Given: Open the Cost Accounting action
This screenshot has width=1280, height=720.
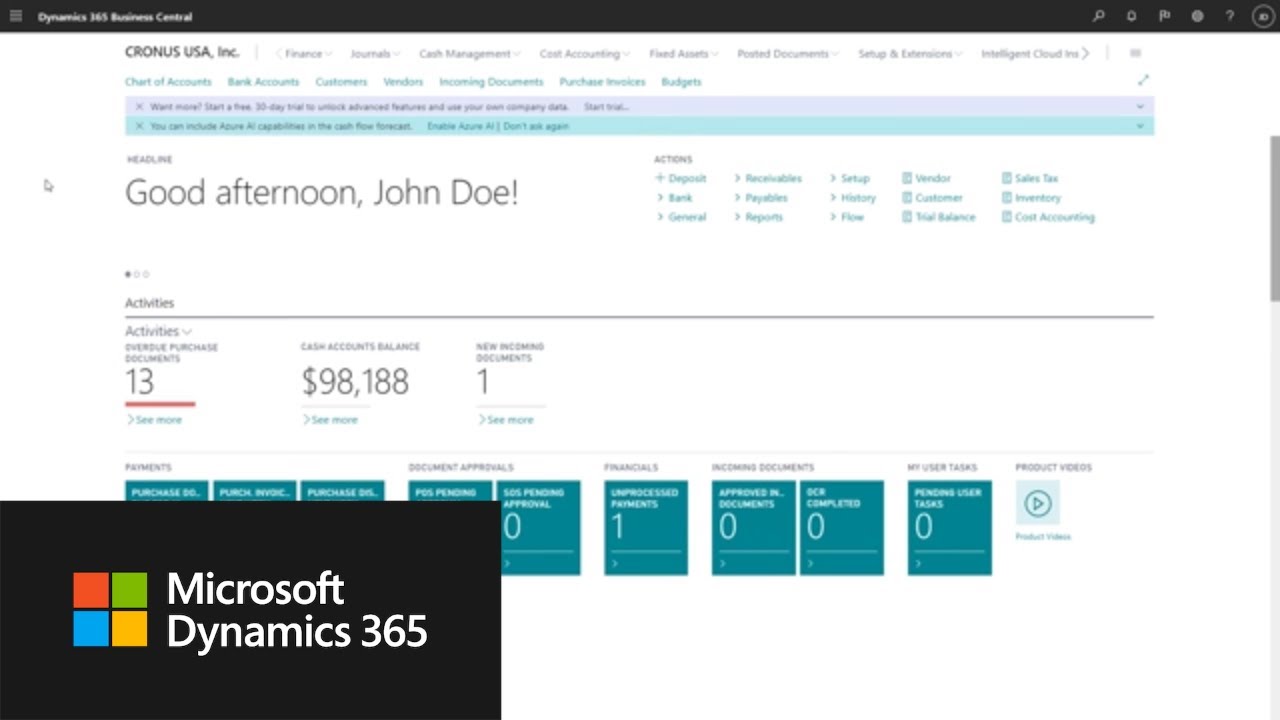Looking at the screenshot, I should (1048, 217).
